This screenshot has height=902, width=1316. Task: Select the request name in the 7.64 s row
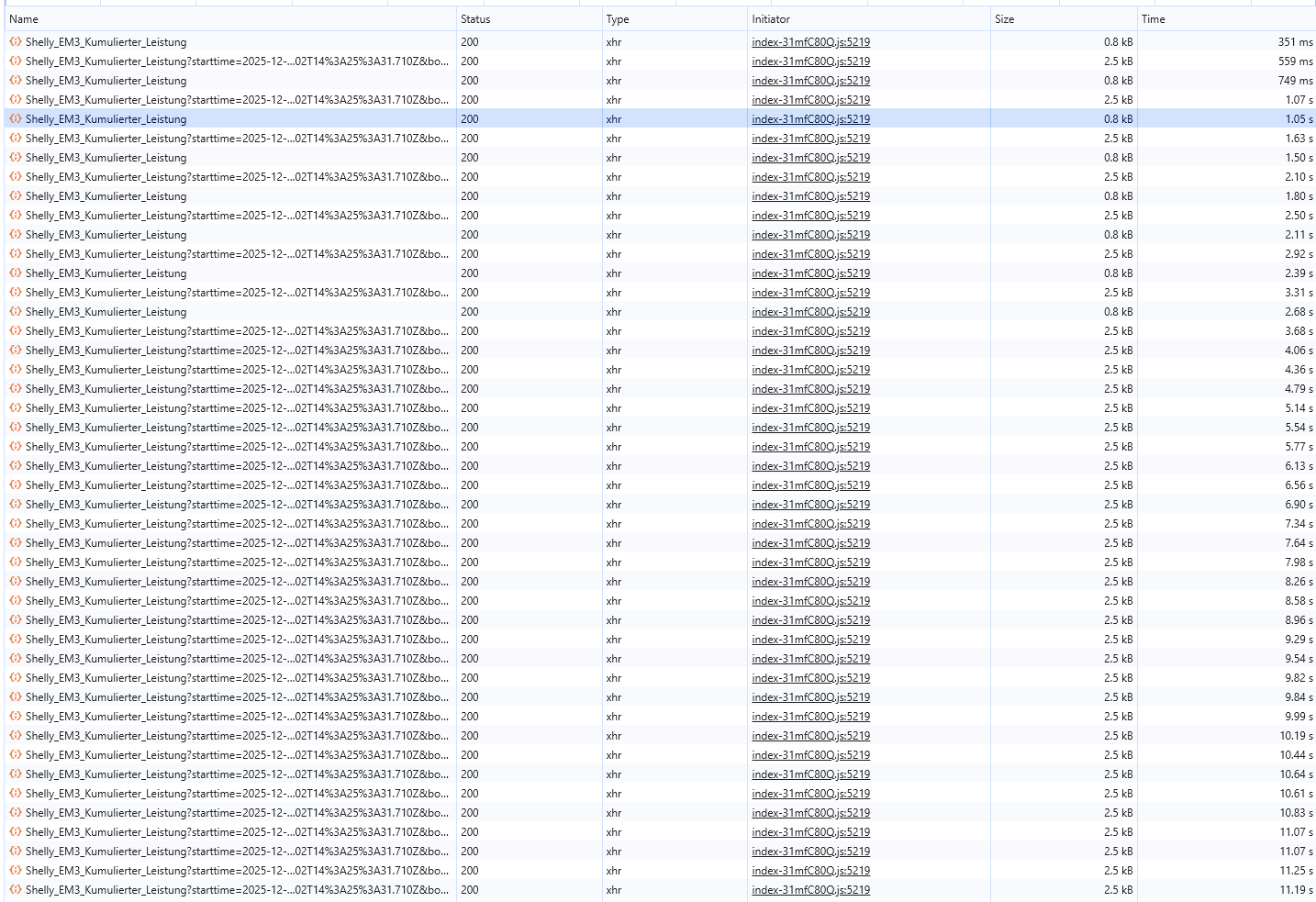pyautogui.click(x=238, y=543)
